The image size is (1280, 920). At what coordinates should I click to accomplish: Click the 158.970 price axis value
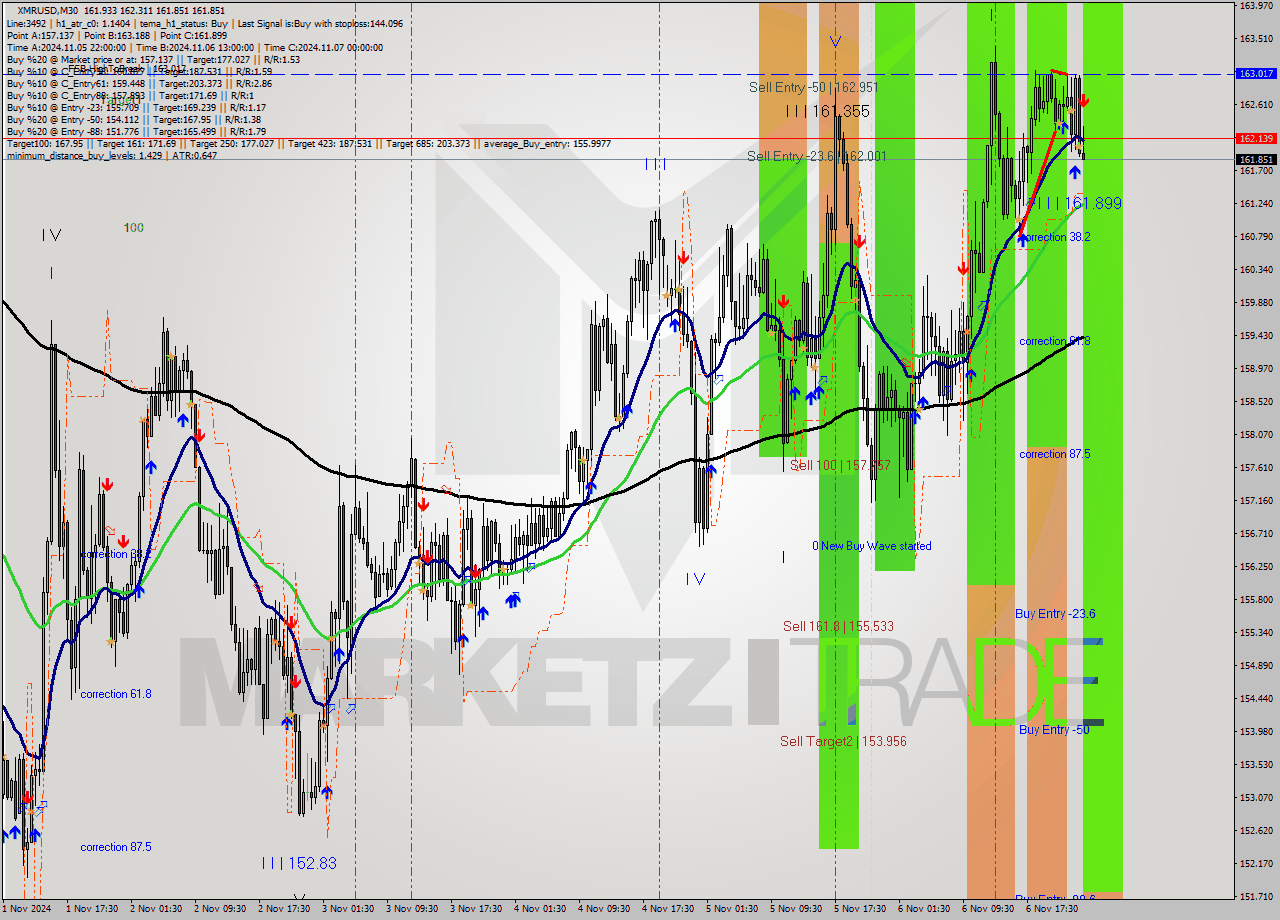pos(1256,368)
